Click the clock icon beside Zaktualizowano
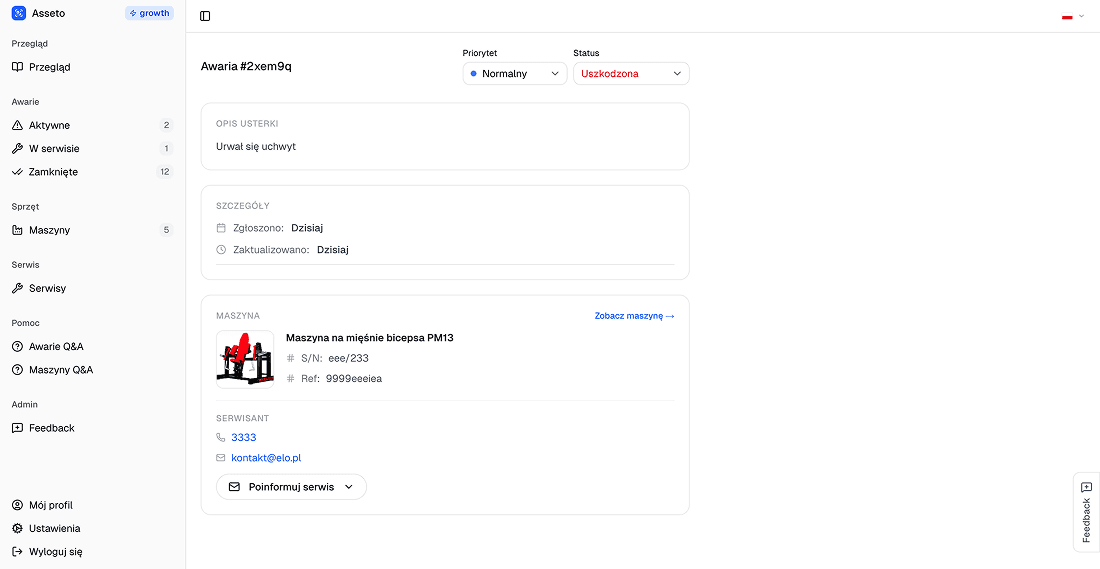 (x=221, y=250)
